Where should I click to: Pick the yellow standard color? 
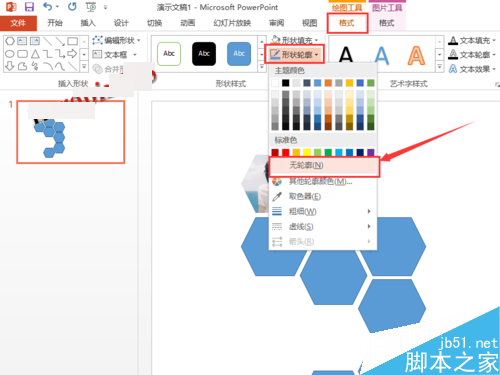coord(307,152)
